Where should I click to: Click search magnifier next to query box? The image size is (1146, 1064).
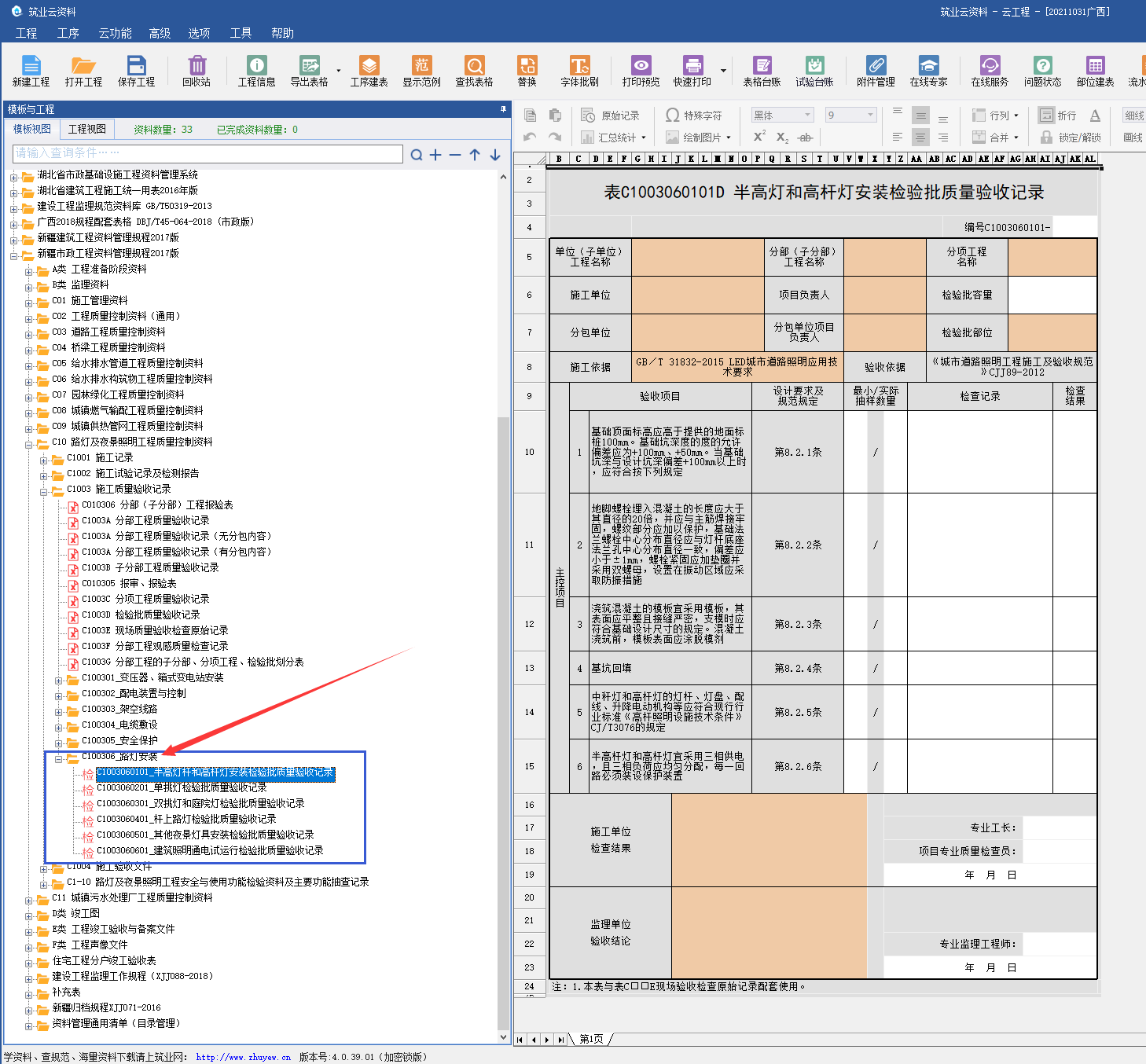pos(417,155)
